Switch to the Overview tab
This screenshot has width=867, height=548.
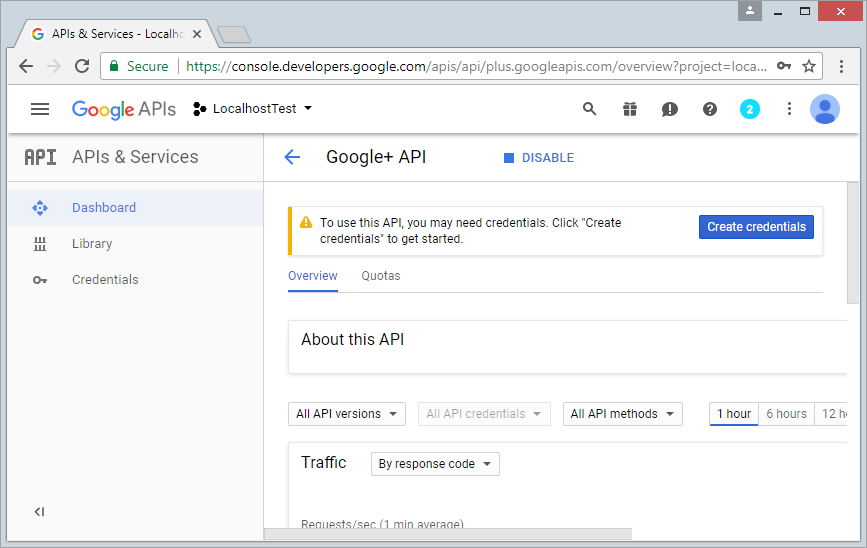pos(312,276)
